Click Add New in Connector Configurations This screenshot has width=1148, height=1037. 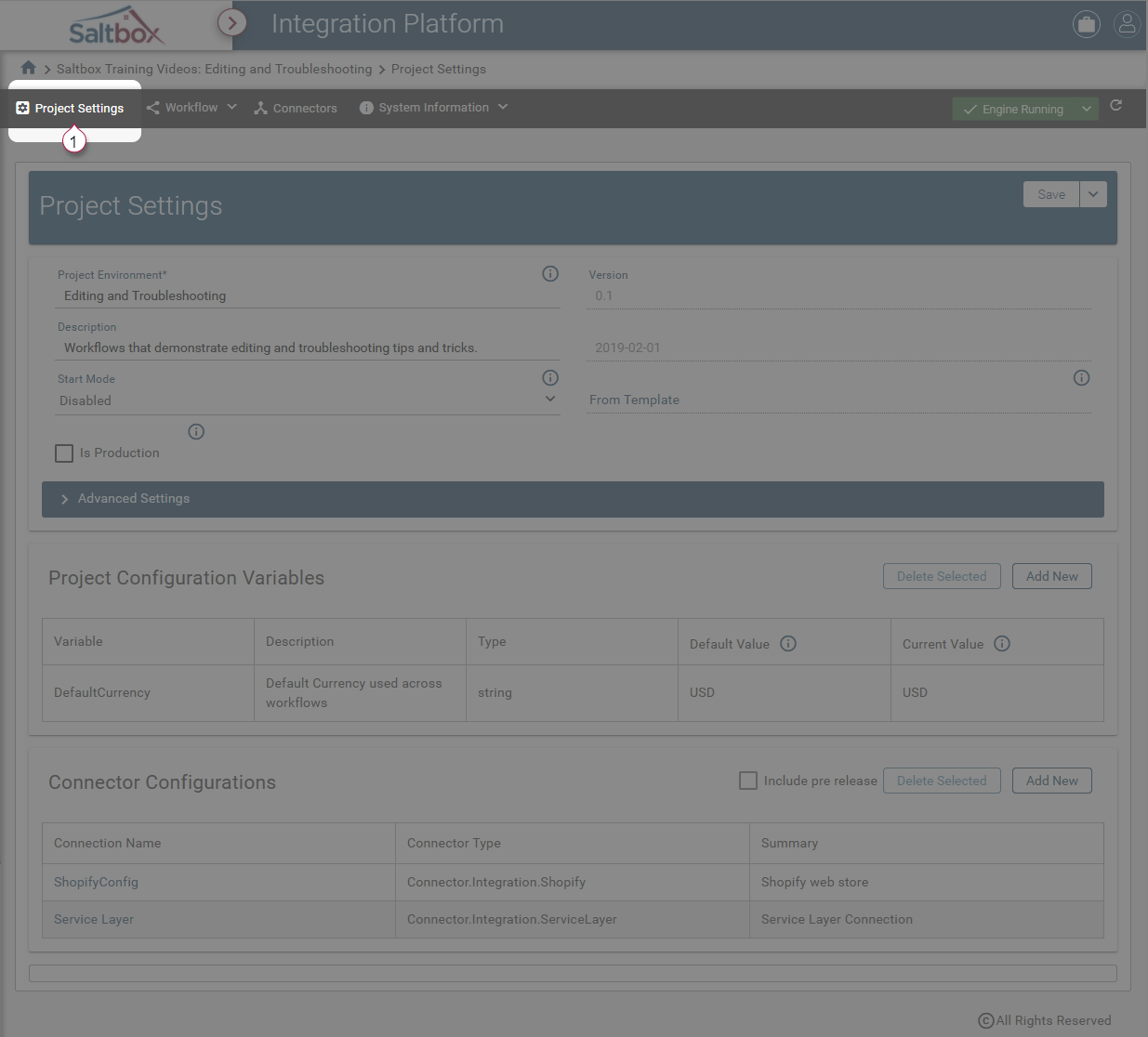(x=1051, y=781)
